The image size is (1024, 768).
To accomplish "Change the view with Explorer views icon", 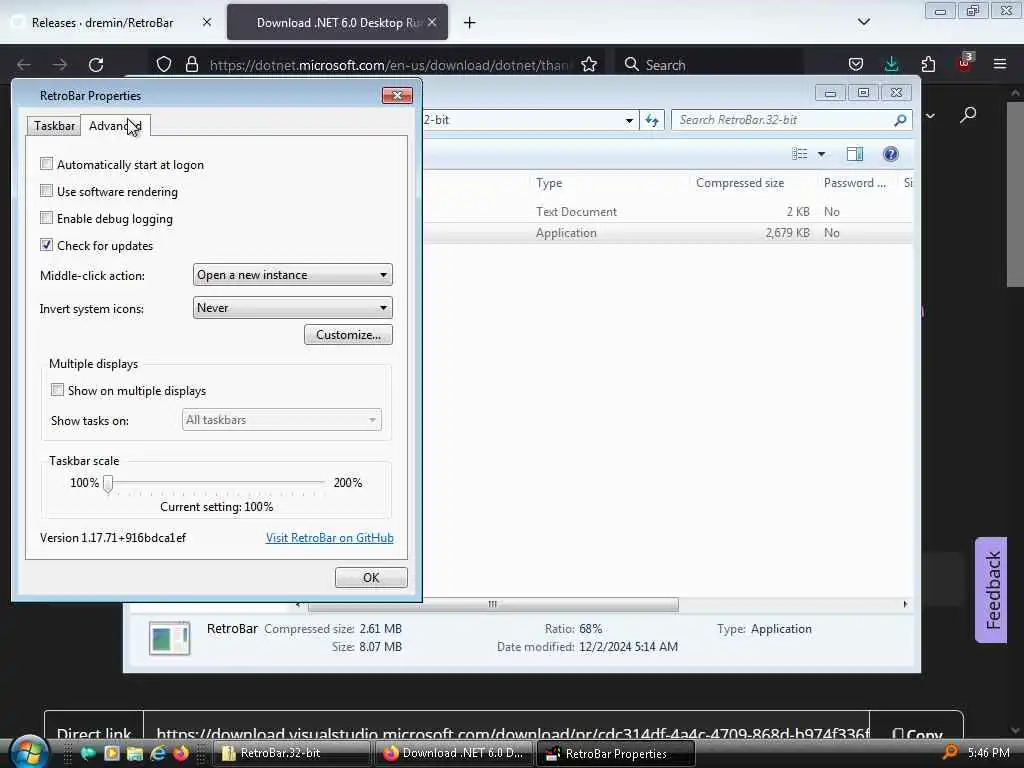I will [800, 153].
